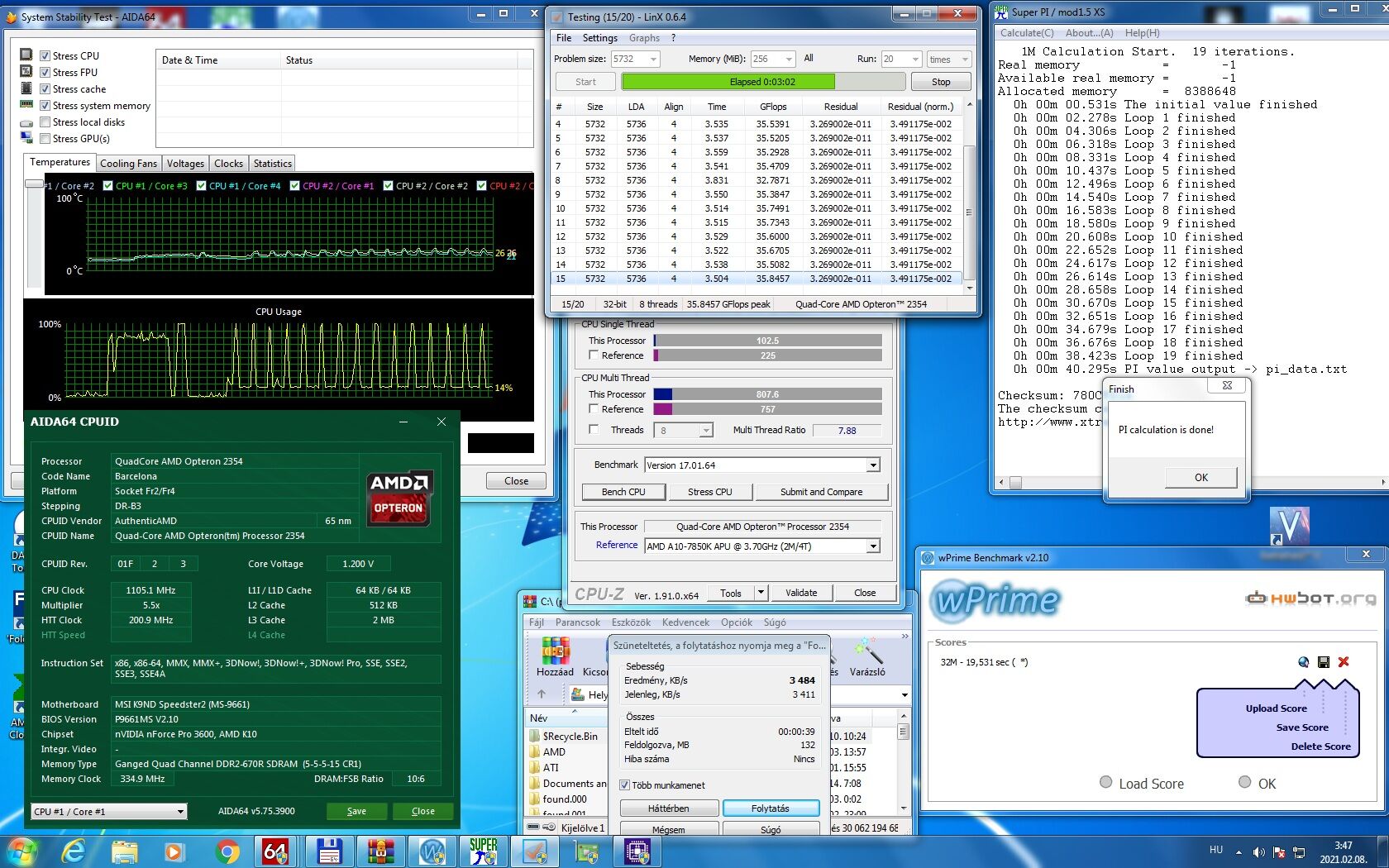This screenshot has height=868, width=1389.
Task: Click WinRAR Varázsló (Wizard) toolbar icon
Action: point(867,657)
